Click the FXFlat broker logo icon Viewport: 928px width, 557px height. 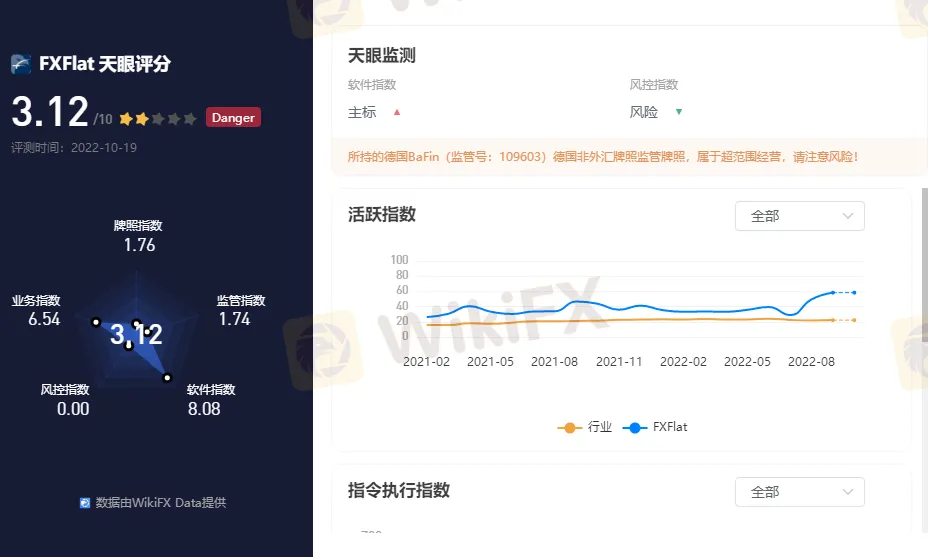pyautogui.click(x=21, y=64)
